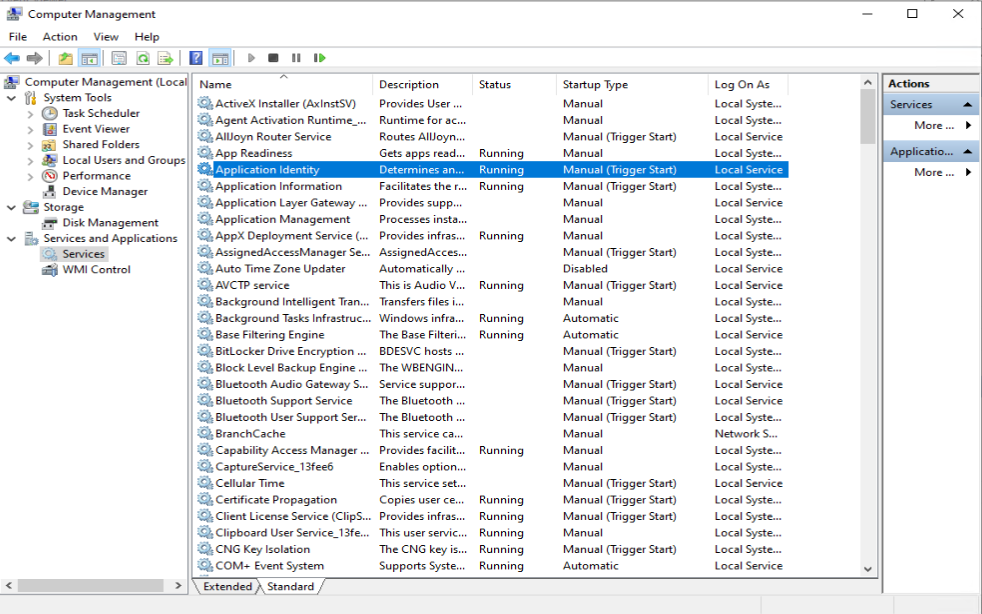Refresh the services list via toolbar icon
The width and height of the screenshot is (982, 614).
tap(143, 58)
